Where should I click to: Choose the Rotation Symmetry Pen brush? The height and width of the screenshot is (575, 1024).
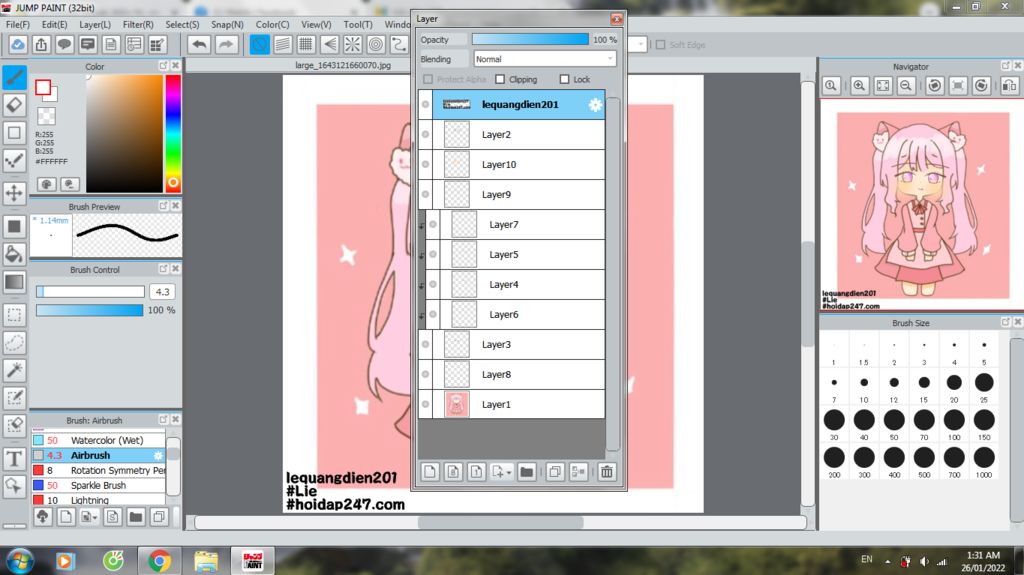[x=98, y=470]
